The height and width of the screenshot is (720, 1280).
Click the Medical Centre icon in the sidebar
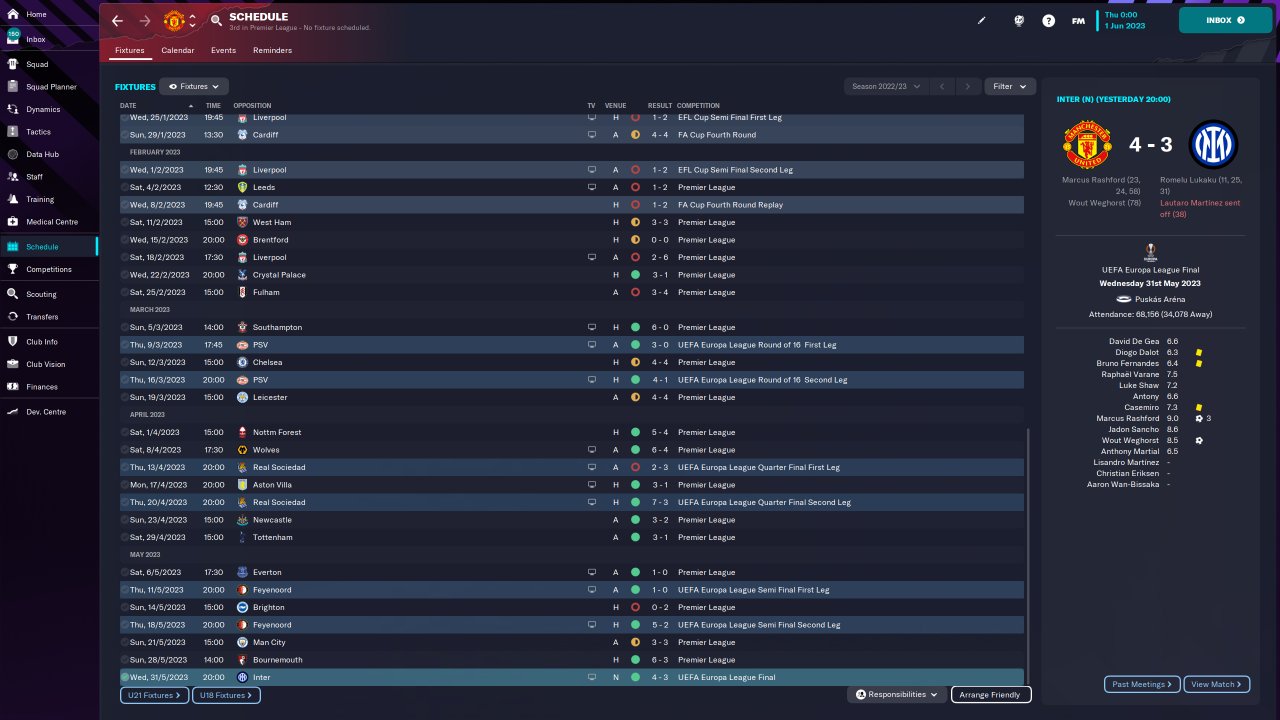pyautogui.click(x=13, y=222)
